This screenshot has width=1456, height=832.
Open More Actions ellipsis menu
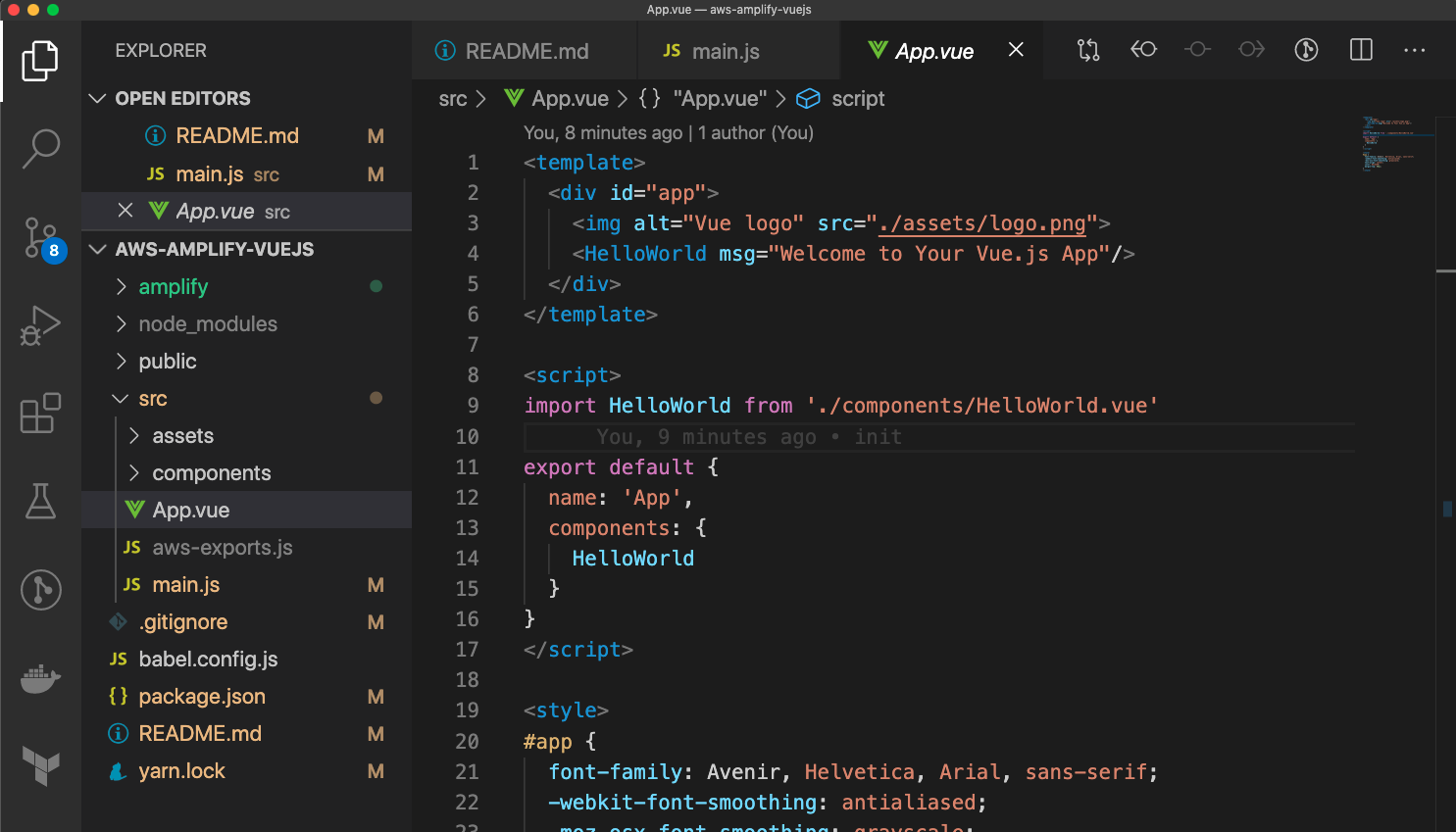click(1414, 50)
